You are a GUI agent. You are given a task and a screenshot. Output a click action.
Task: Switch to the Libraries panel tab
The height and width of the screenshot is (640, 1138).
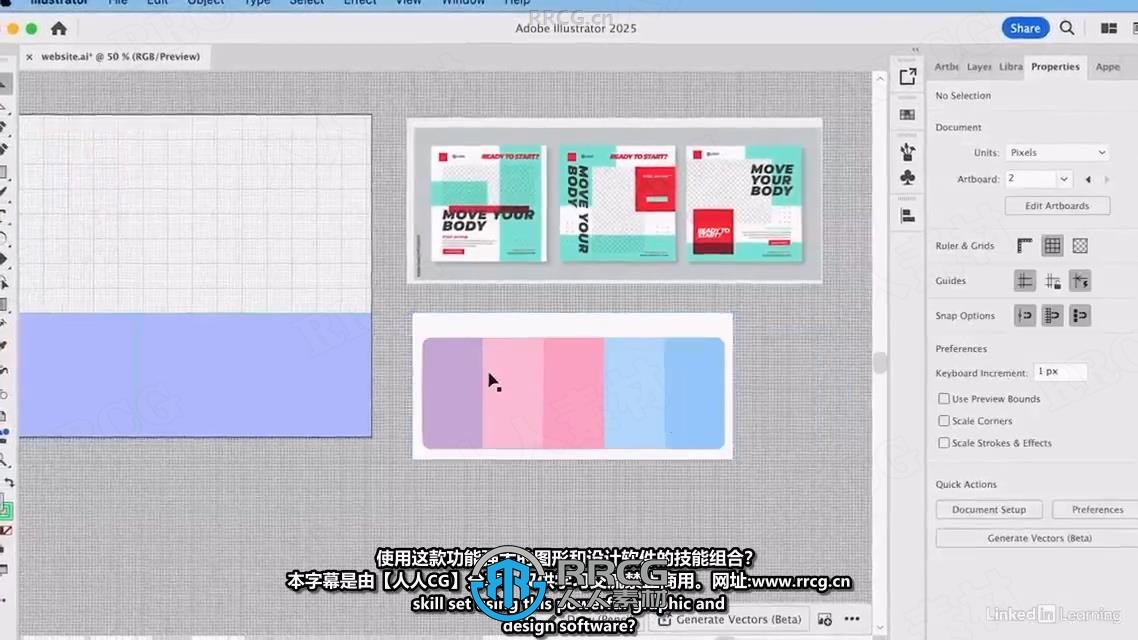tap(1010, 67)
